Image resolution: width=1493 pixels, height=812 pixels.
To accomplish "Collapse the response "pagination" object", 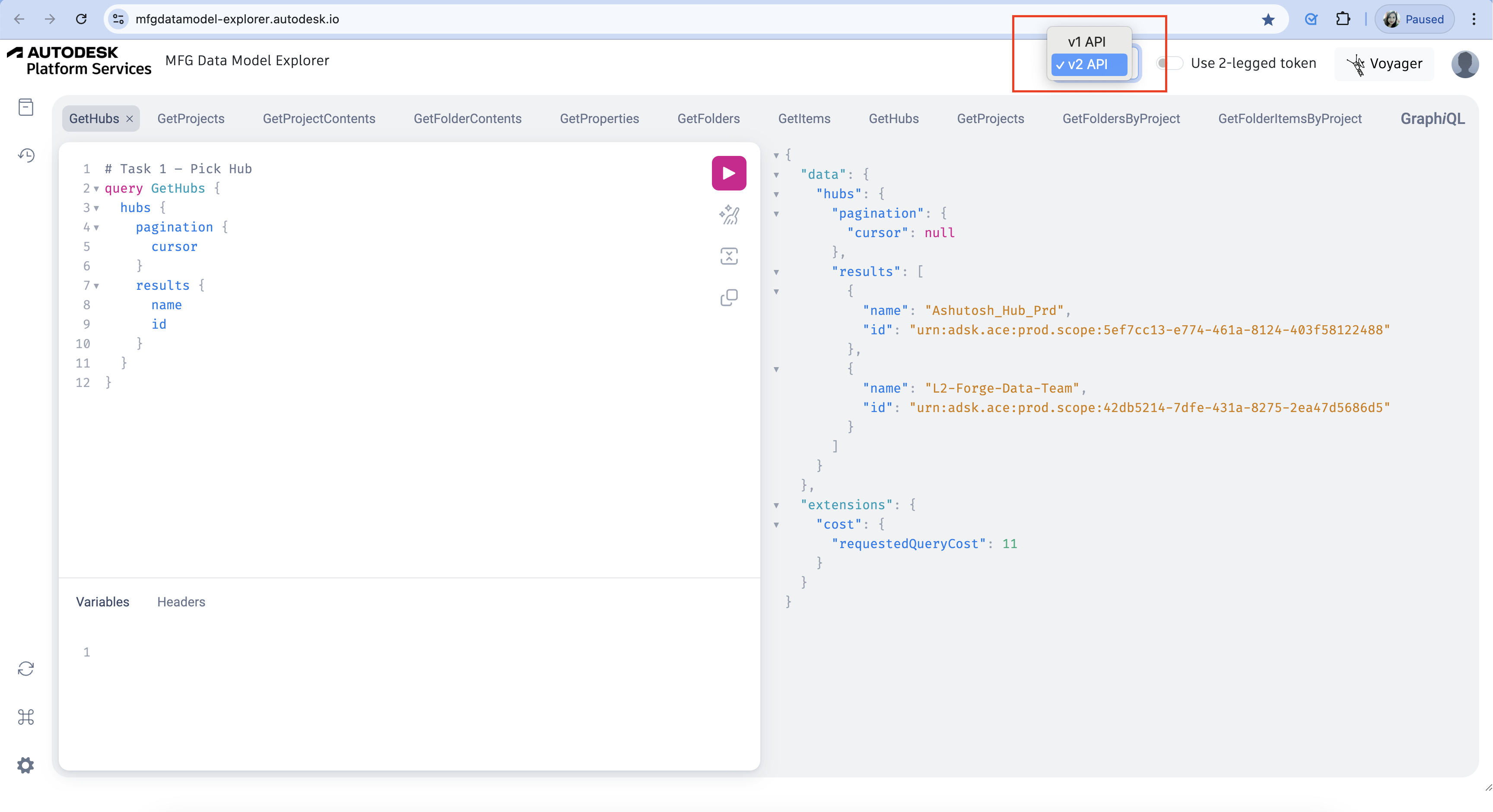I will [x=776, y=214].
